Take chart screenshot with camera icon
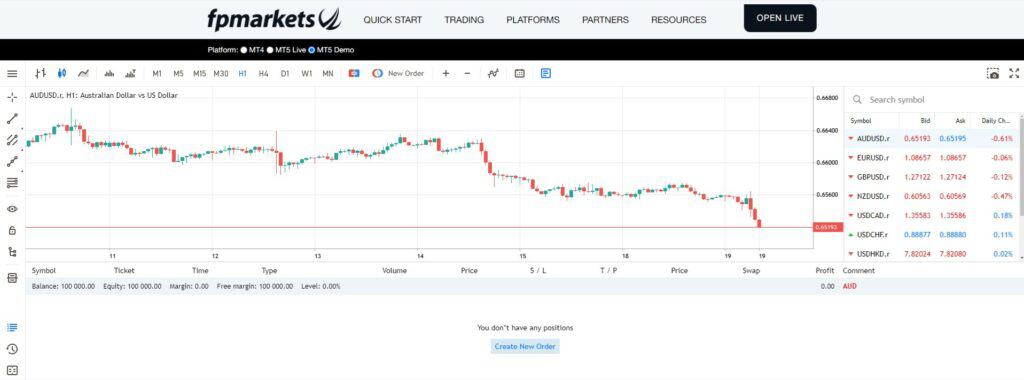This screenshot has width=1024, height=380. (993, 74)
